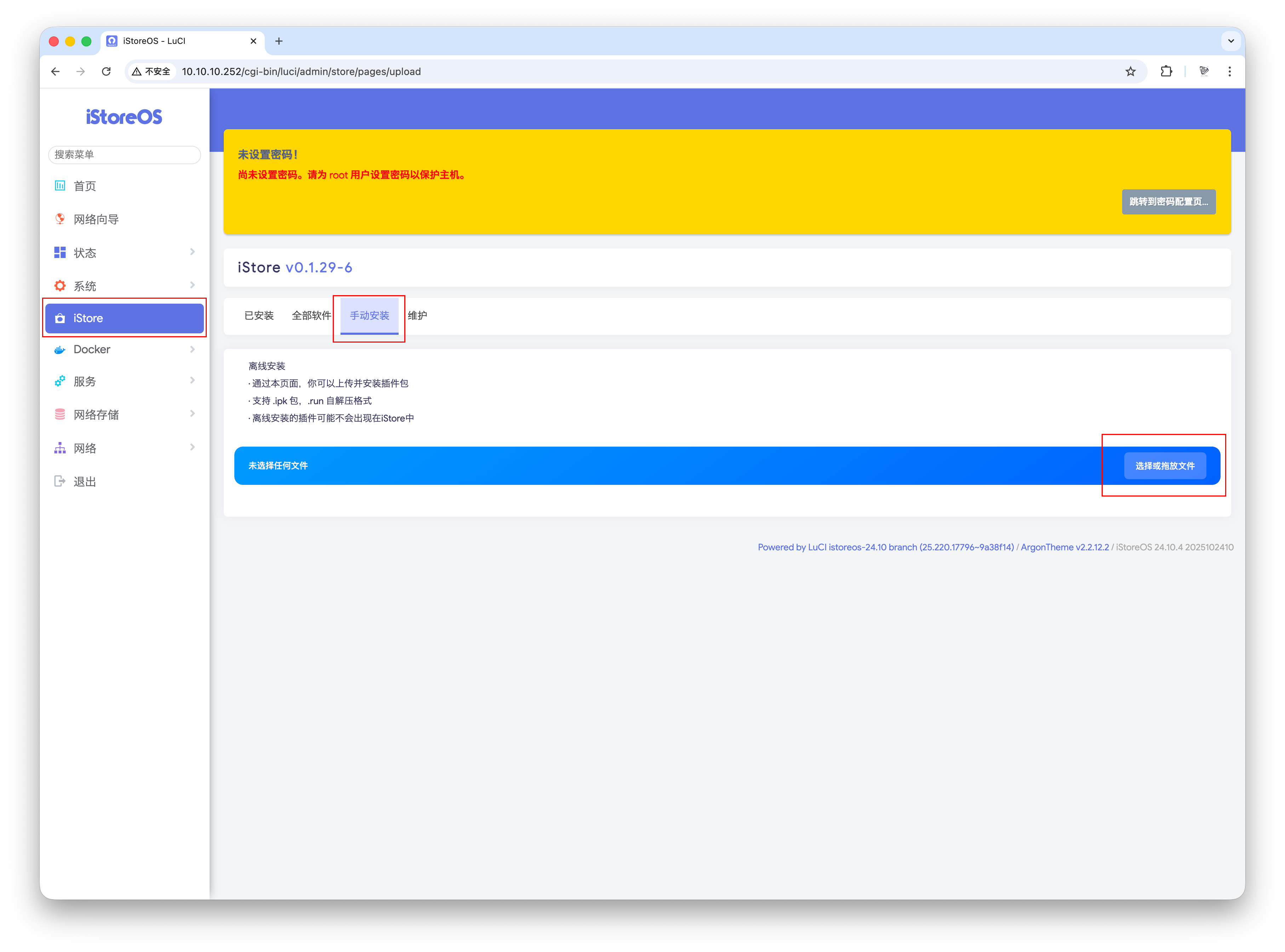Expand the 系统 menu chevron
This screenshot has width=1285, height=952.
point(193,285)
